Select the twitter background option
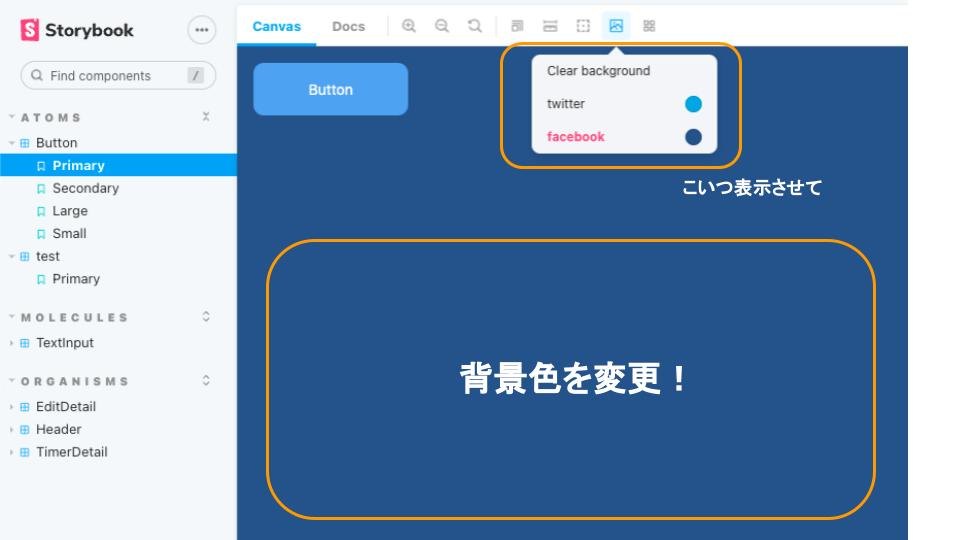Screen dimensions: 960x540 coord(624,104)
